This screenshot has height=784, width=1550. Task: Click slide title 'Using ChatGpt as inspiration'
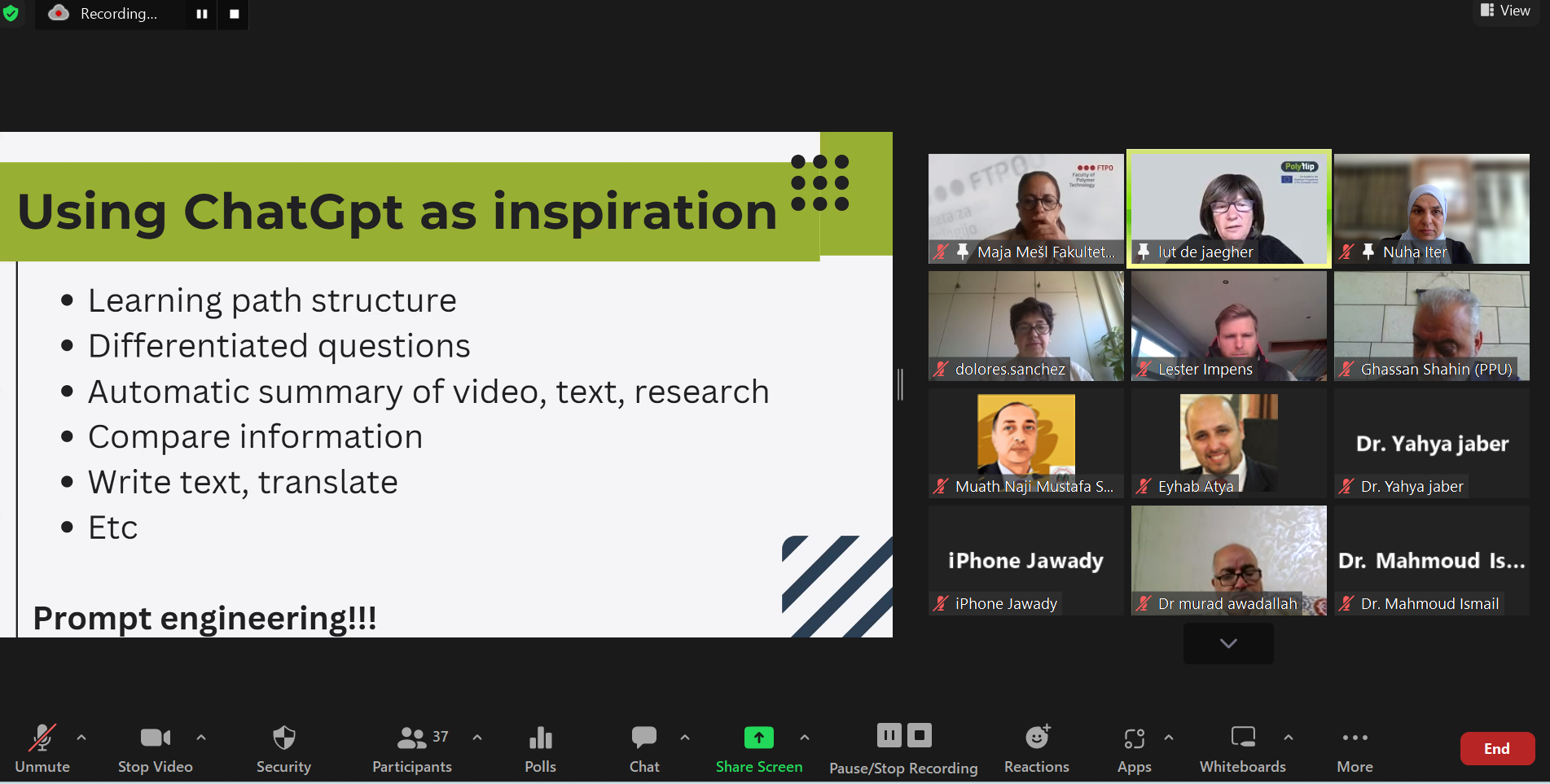pos(397,211)
